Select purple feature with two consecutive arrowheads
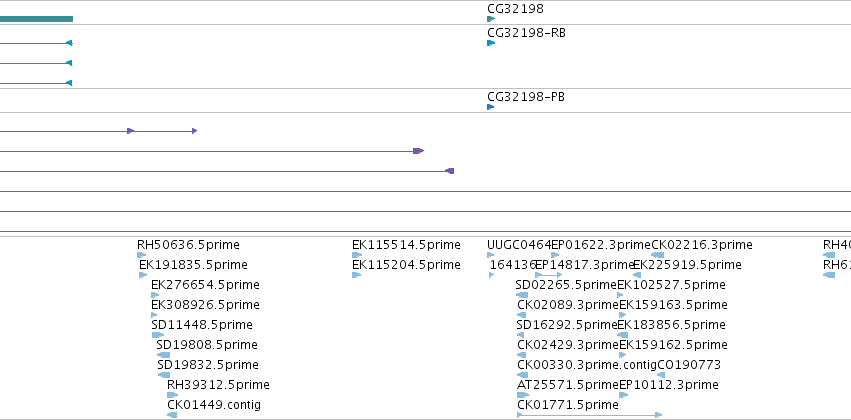The width and height of the screenshot is (851, 420). coord(98,131)
